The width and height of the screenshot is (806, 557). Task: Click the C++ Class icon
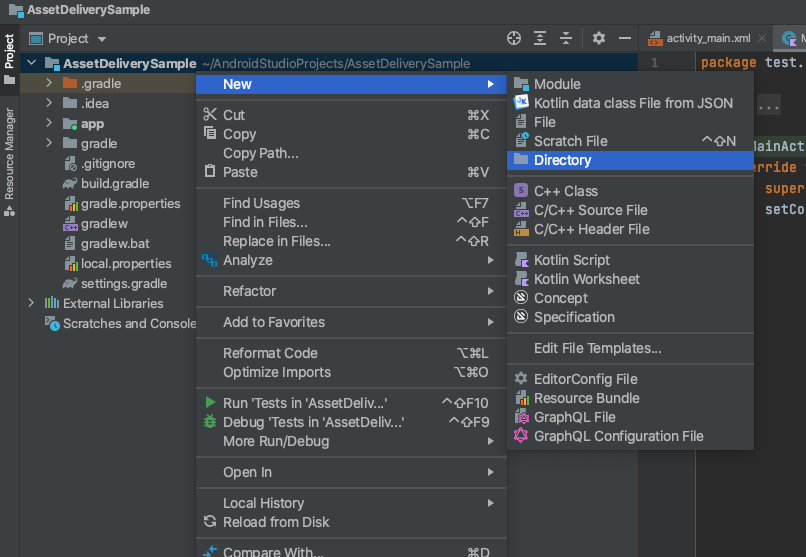(x=521, y=191)
